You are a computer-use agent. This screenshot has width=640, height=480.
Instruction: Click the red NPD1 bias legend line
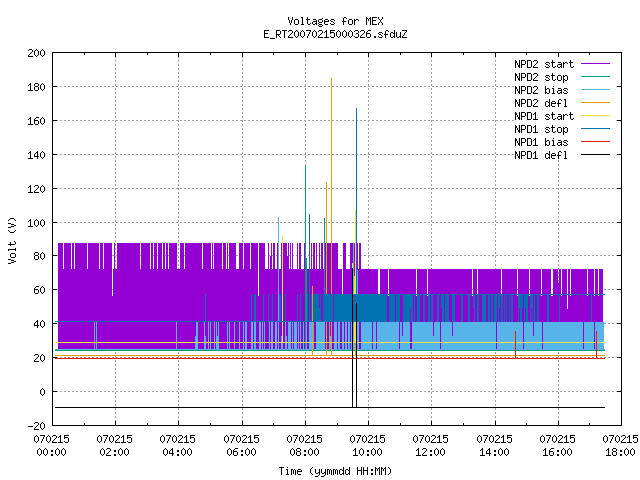tap(595, 142)
